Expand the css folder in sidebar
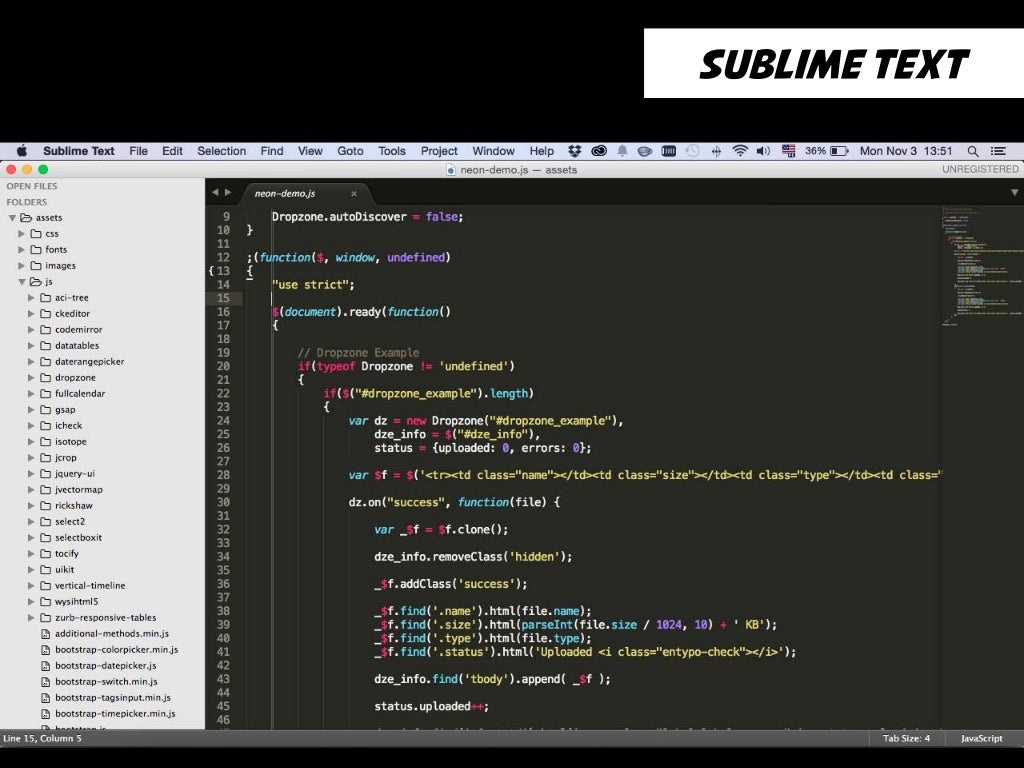This screenshot has height=768, width=1024. [x=22, y=234]
